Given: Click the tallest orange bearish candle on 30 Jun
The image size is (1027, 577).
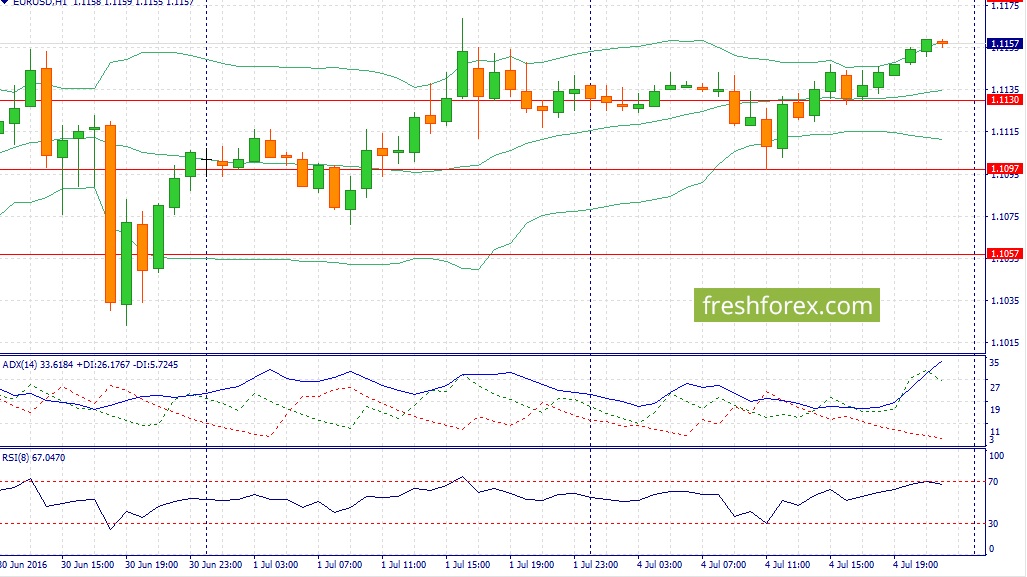Looking at the screenshot, I should pyautogui.click(x=111, y=213).
